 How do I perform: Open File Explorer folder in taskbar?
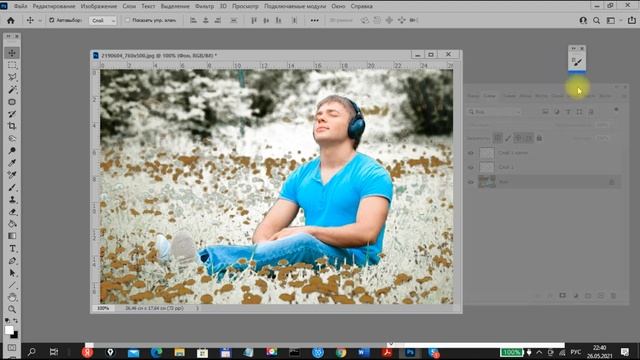tap(179, 352)
